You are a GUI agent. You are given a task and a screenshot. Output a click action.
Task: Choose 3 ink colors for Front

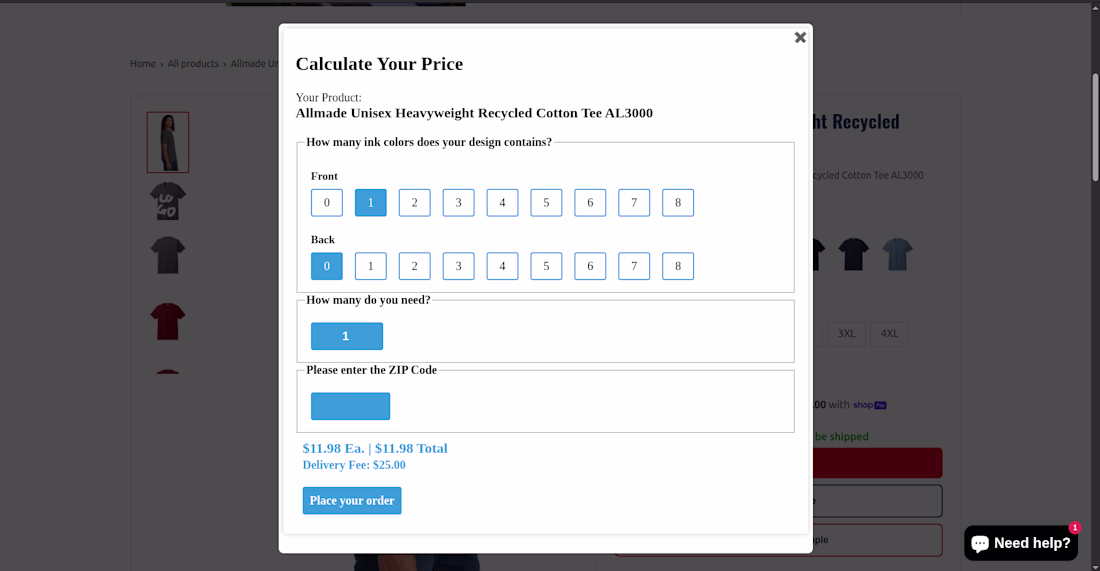[x=458, y=203]
